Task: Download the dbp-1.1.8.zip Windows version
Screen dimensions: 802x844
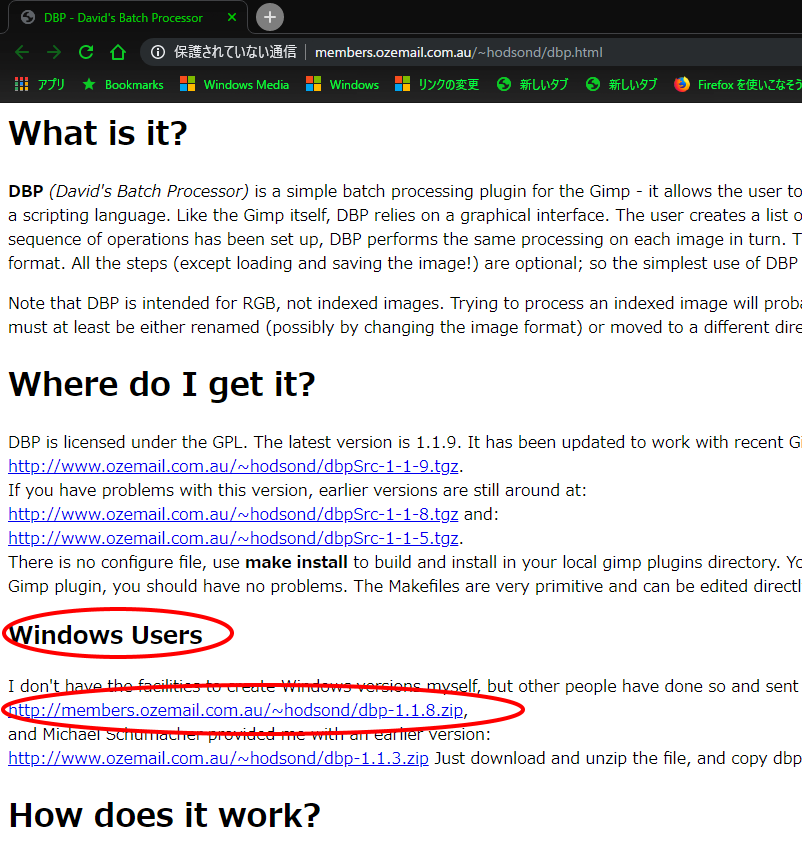Action: 236,711
